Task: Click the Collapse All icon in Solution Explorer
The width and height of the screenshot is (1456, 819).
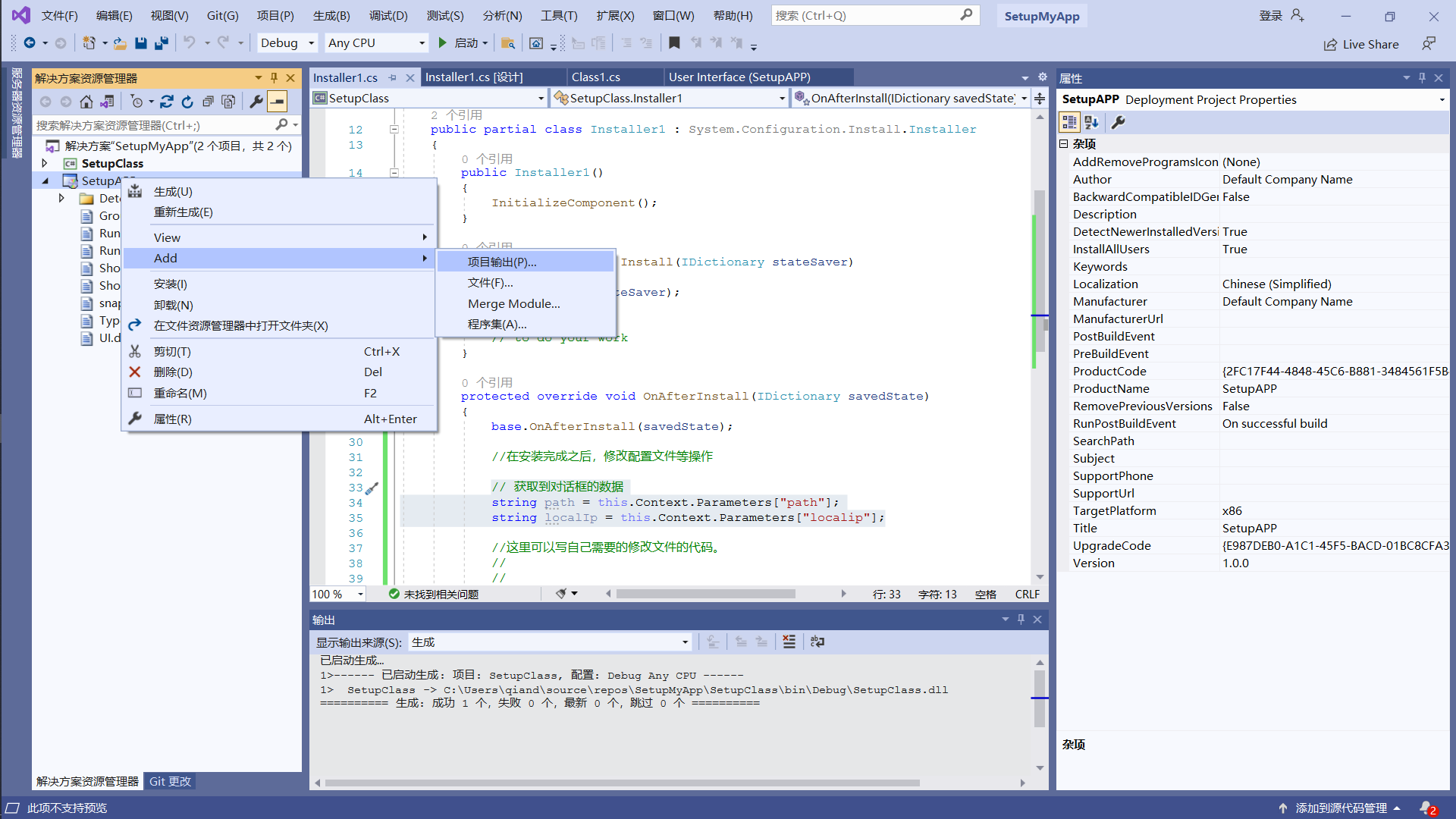Action: pos(207,102)
